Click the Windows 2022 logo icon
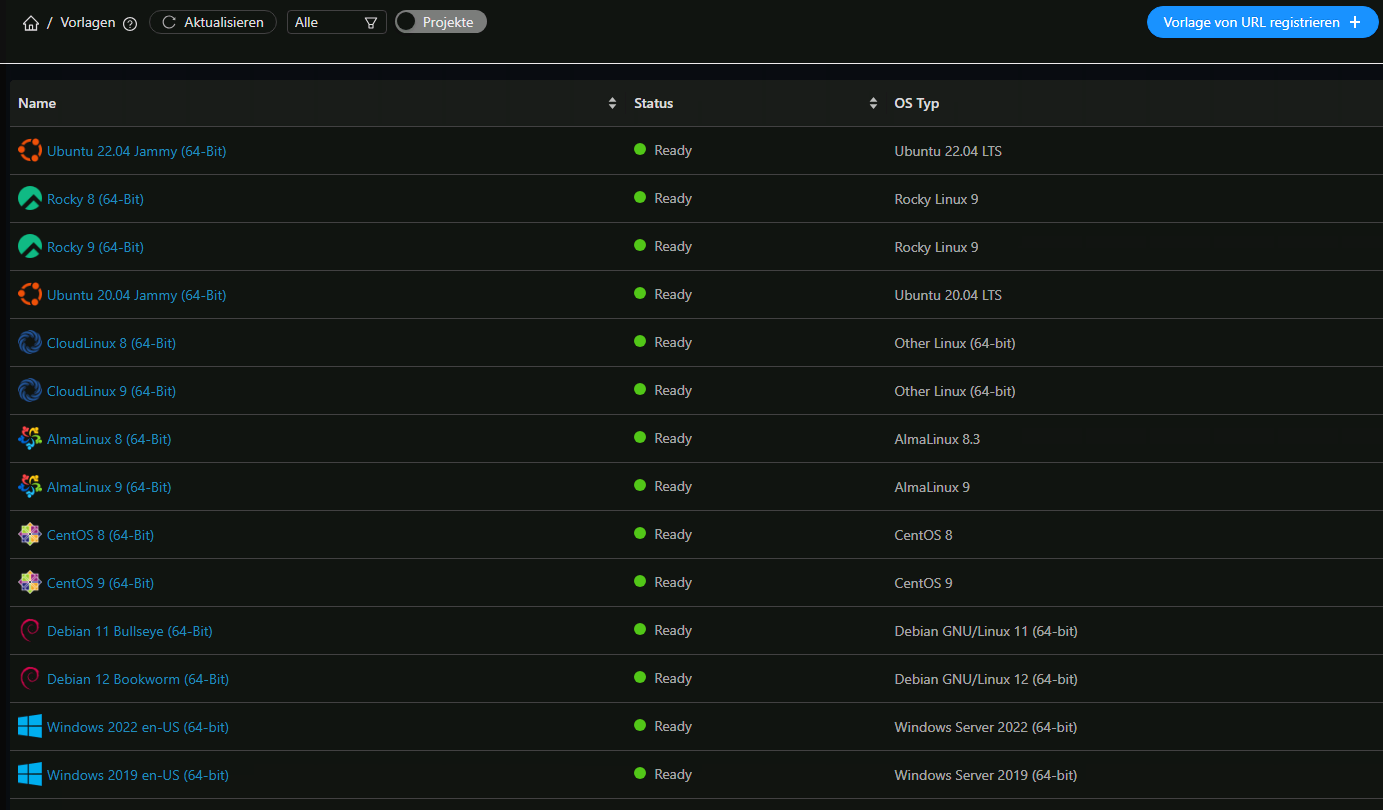The width and height of the screenshot is (1383, 810). [x=30, y=727]
